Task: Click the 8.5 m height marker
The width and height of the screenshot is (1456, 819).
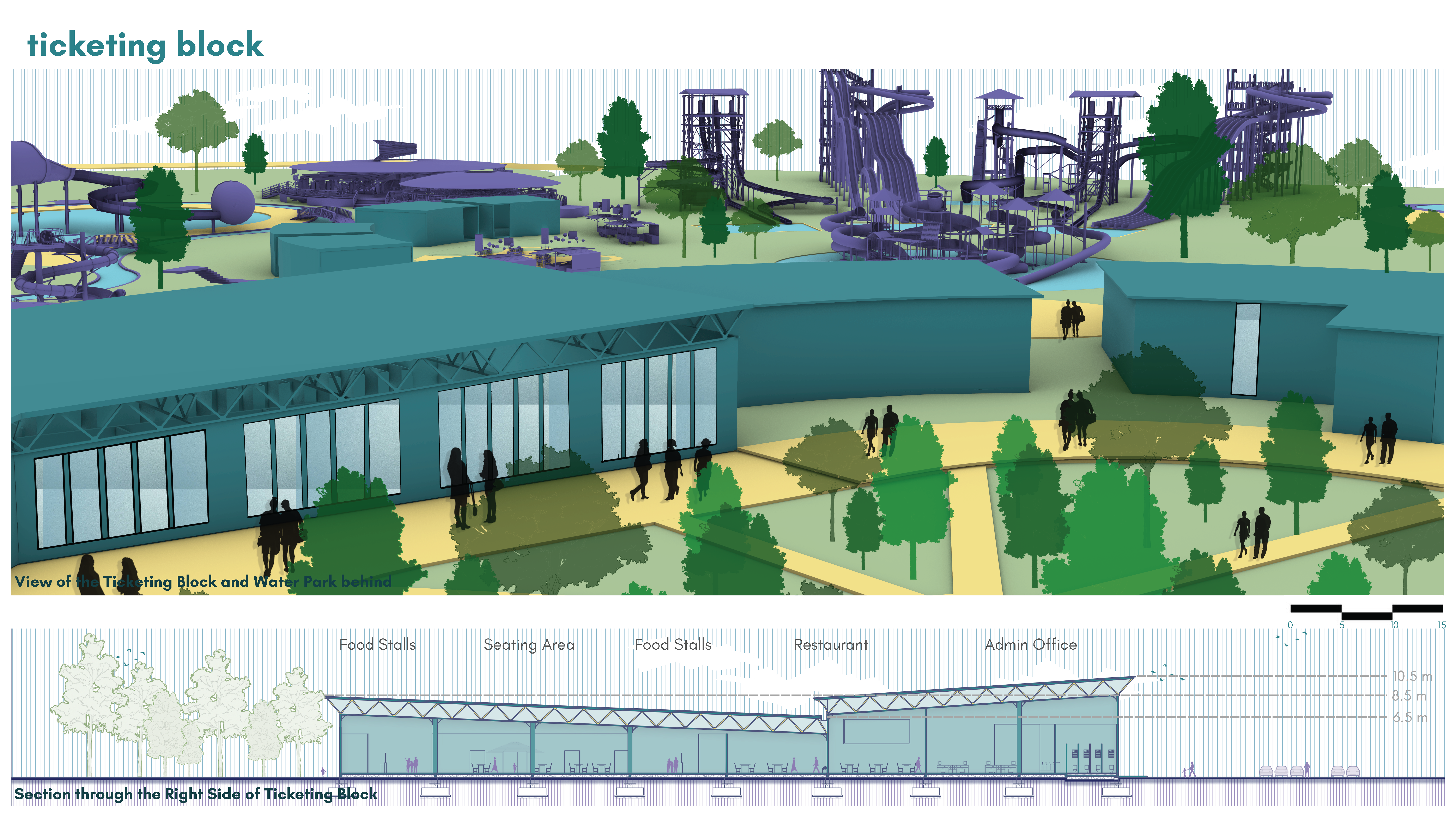Action: [x=1409, y=696]
